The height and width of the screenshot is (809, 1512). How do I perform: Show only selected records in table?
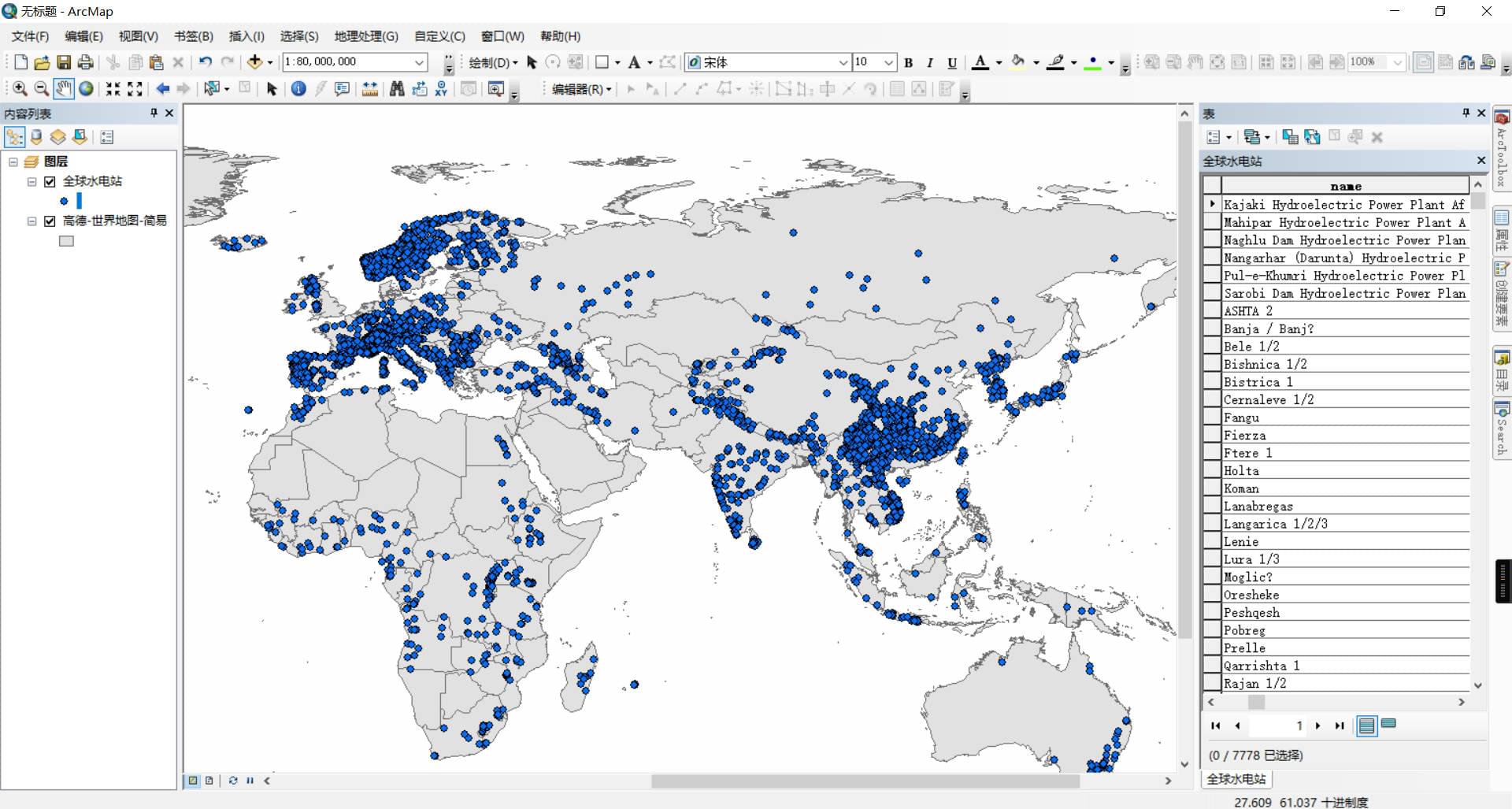pyautogui.click(x=1388, y=725)
